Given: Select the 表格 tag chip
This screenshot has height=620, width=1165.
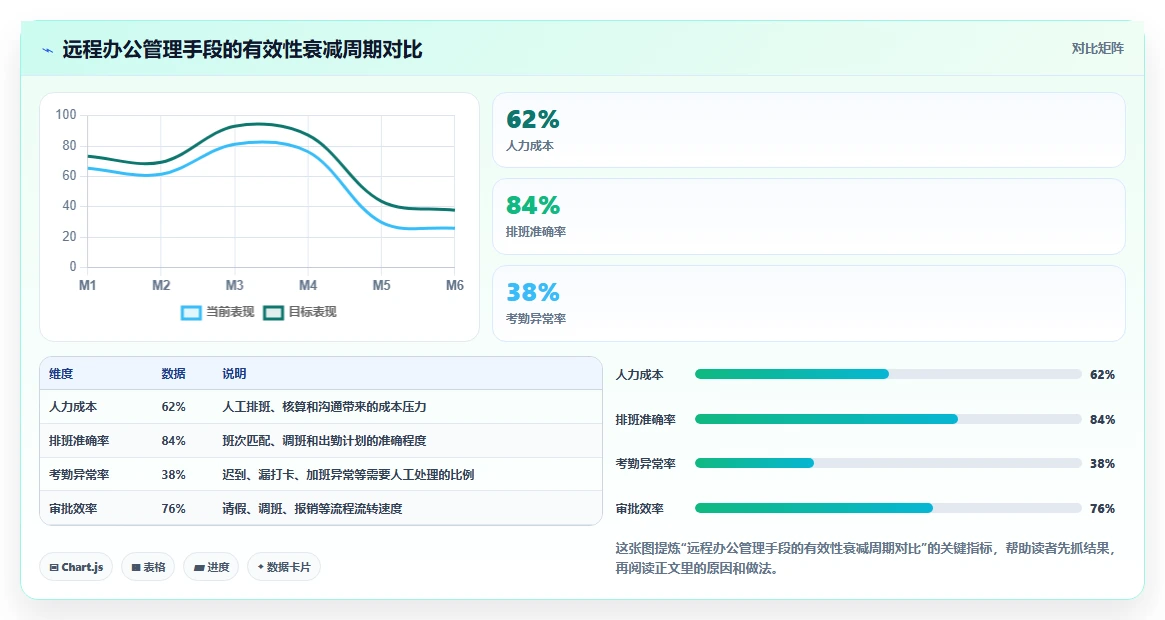Looking at the screenshot, I should pyautogui.click(x=148, y=567).
